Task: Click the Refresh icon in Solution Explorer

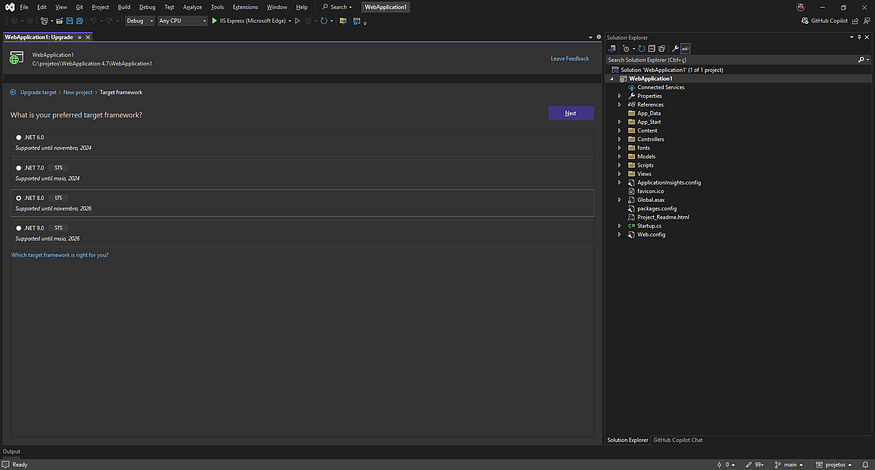Action: point(639,48)
